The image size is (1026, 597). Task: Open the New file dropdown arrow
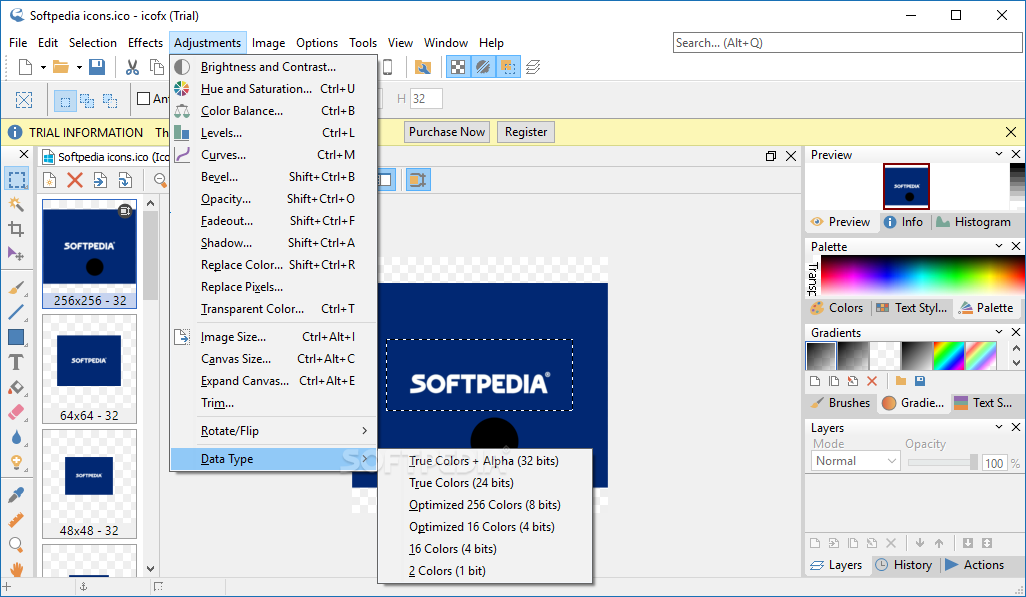click(43, 67)
